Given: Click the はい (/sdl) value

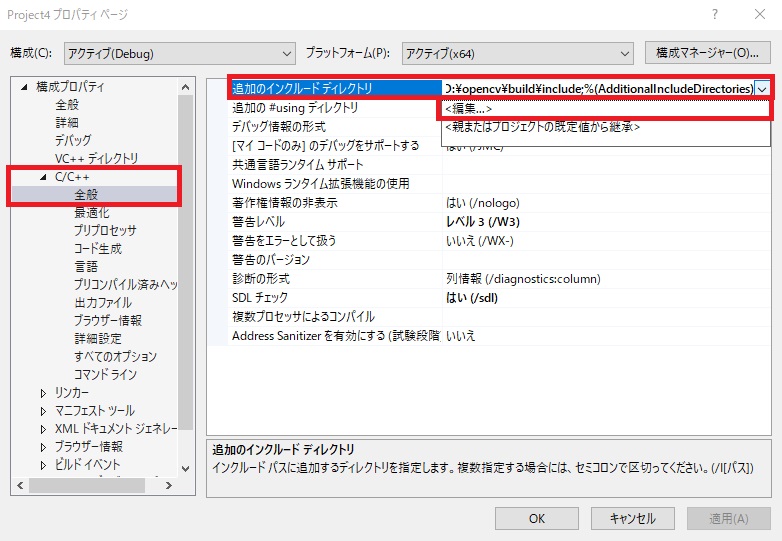Looking at the screenshot, I should (472, 297).
